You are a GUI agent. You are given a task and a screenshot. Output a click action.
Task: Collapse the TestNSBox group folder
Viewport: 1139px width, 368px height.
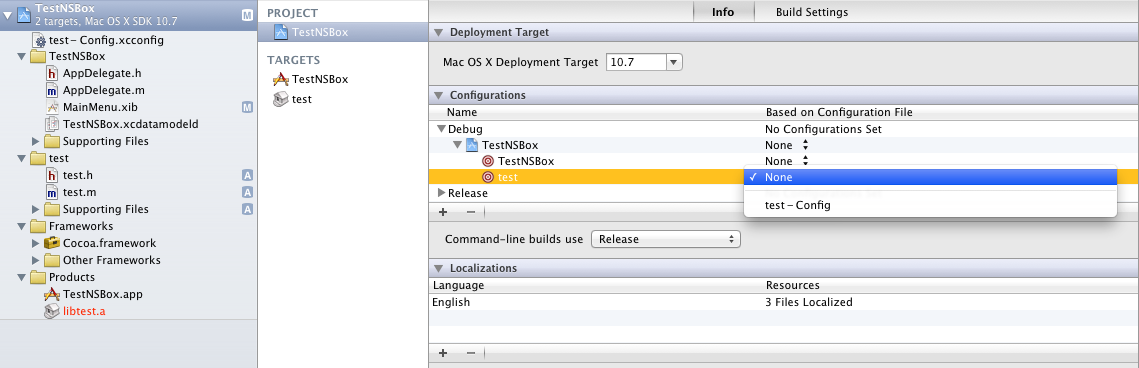(x=21, y=57)
